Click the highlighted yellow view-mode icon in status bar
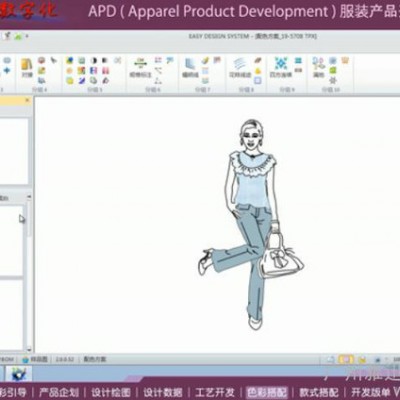This screenshot has height=400, width=400. click(346, 360)
